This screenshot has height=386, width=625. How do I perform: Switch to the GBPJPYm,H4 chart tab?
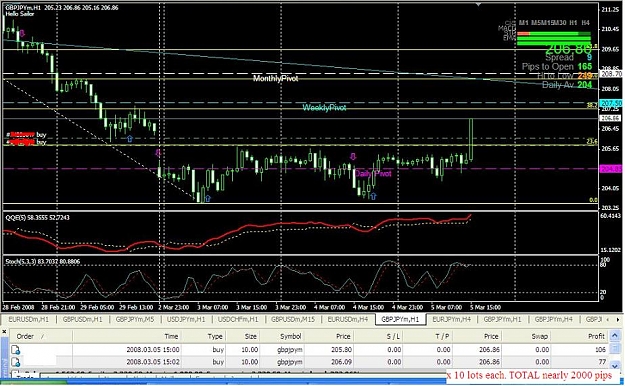pos(553,319)
